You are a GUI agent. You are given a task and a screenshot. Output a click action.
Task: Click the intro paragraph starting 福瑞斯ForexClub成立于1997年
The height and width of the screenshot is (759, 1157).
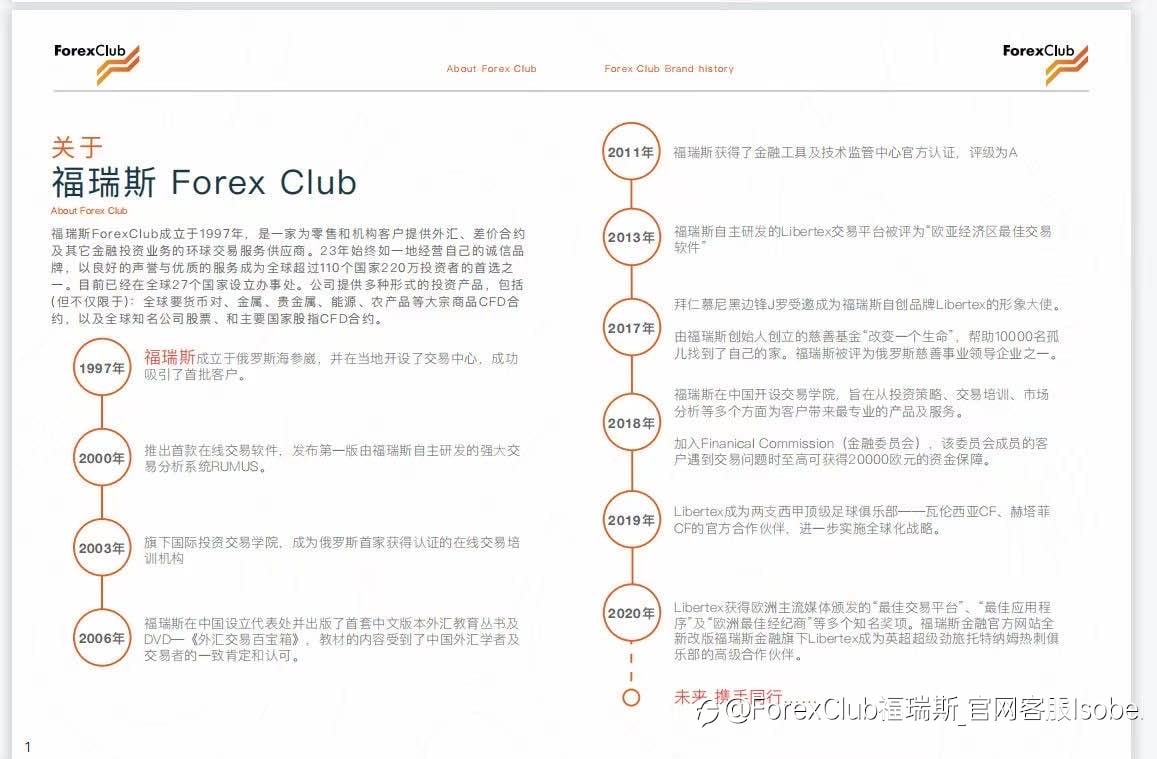click(x=289, y=277)
